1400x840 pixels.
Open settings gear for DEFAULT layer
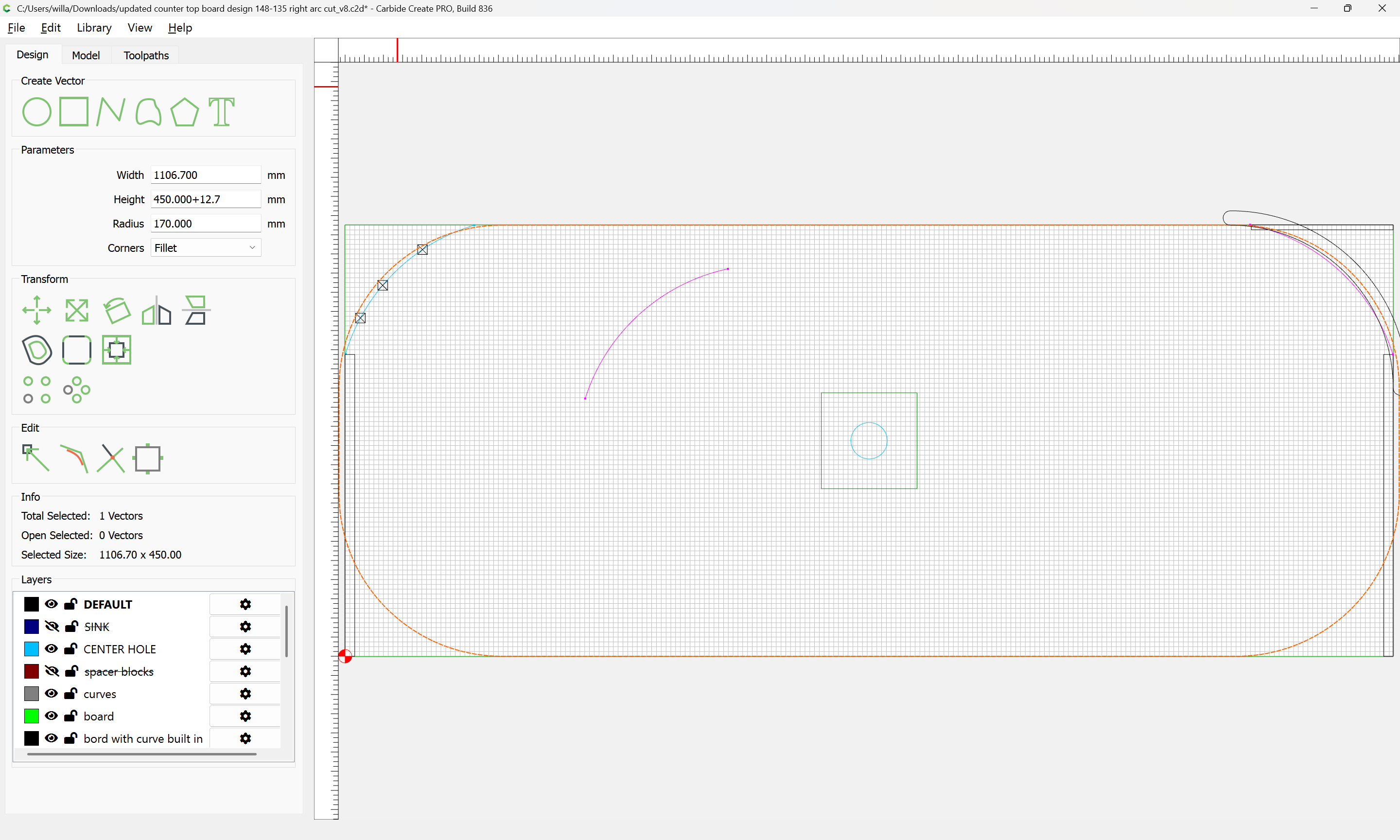point(245,604)
